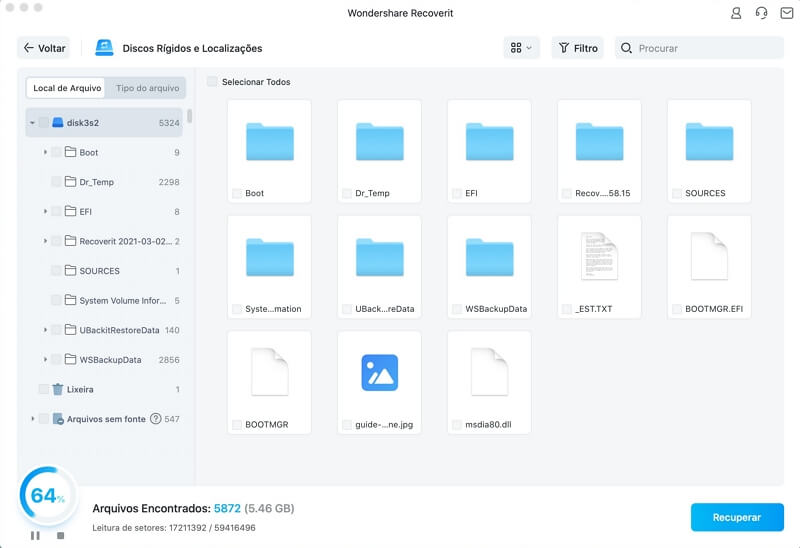Screen dimensions: 800x548
Task: Check the Lixeira checkbox
Action: click(x=44, y=389)
